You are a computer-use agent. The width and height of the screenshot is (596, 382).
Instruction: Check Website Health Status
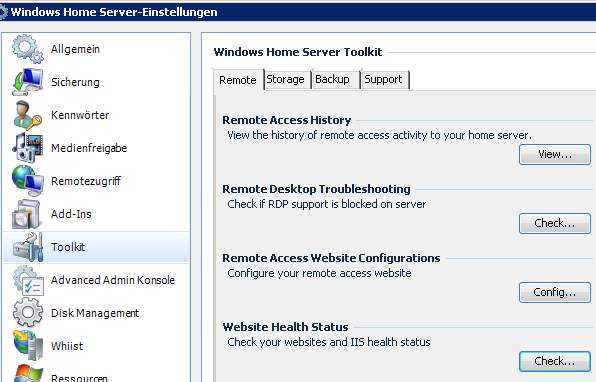(x=555, y=361)
